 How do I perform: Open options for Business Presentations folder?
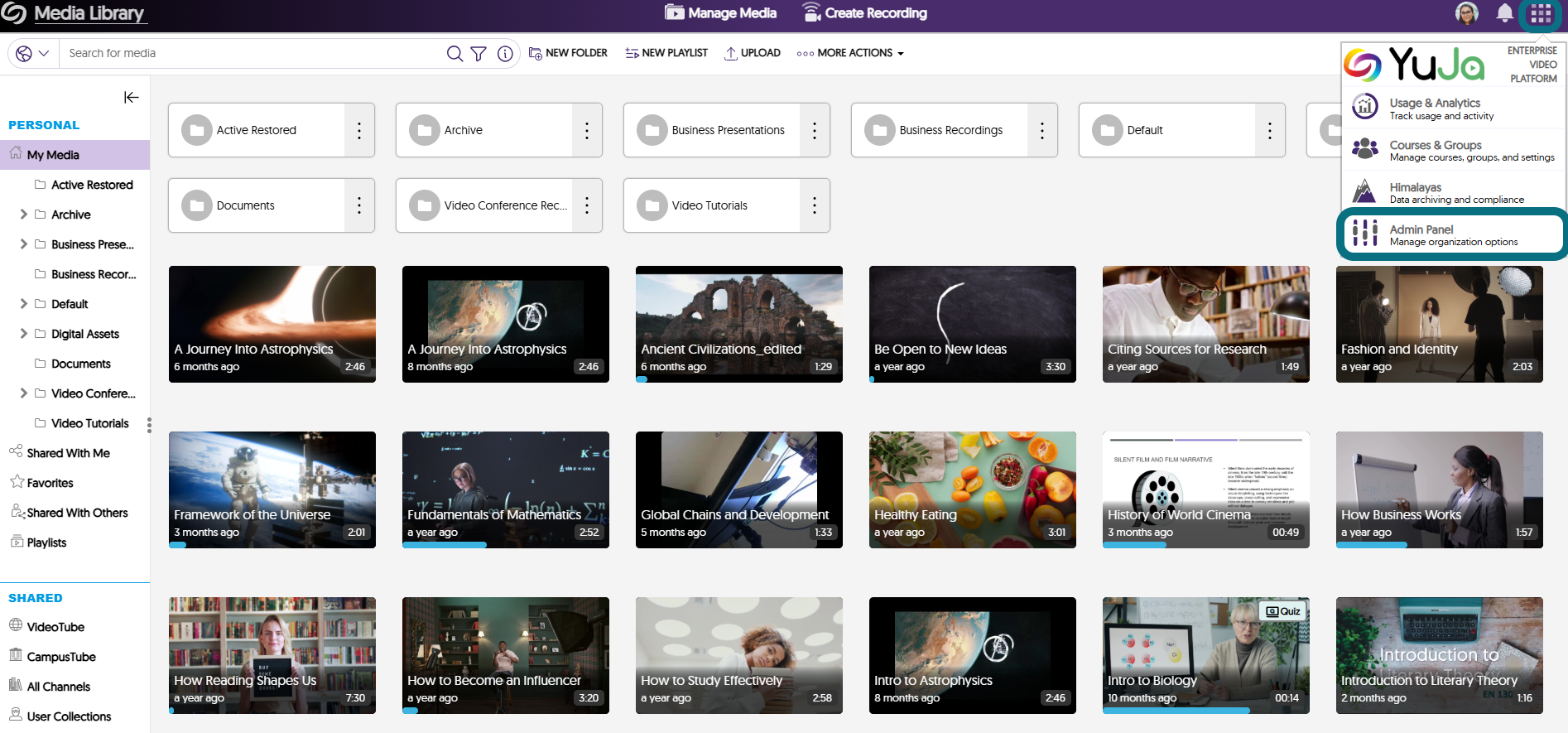pos(815,130)
